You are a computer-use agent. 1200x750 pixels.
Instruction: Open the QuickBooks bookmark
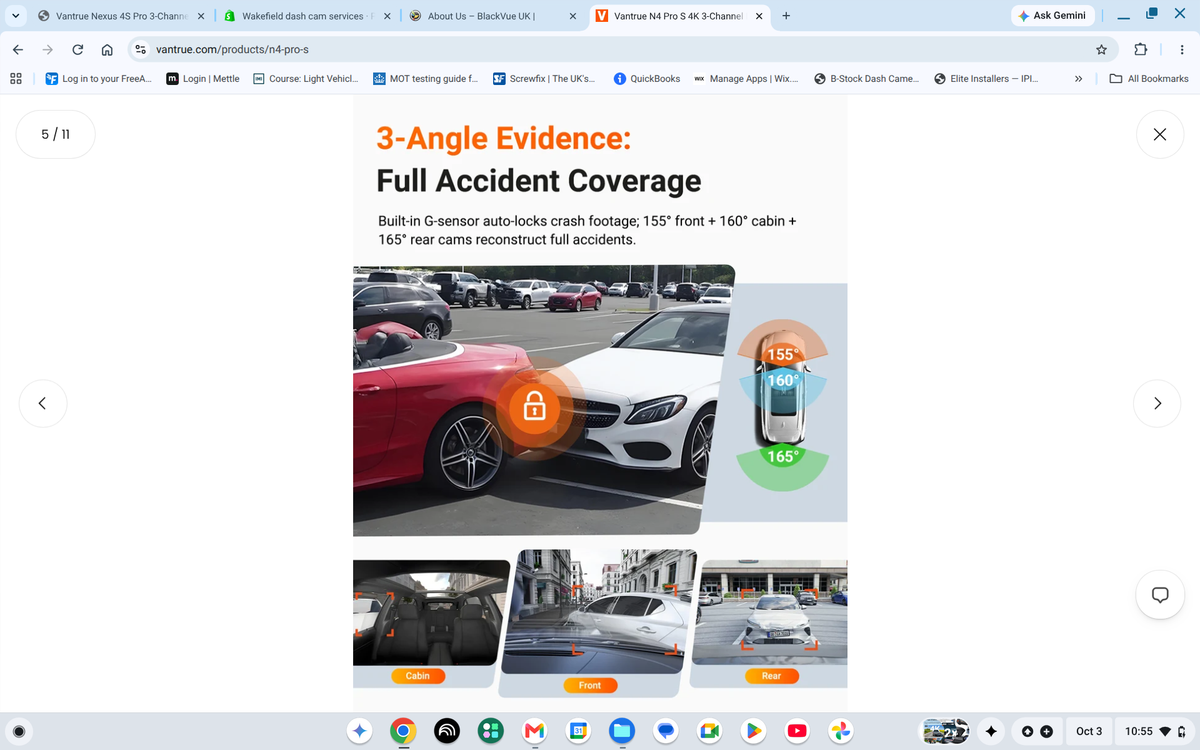click(647, 78)
